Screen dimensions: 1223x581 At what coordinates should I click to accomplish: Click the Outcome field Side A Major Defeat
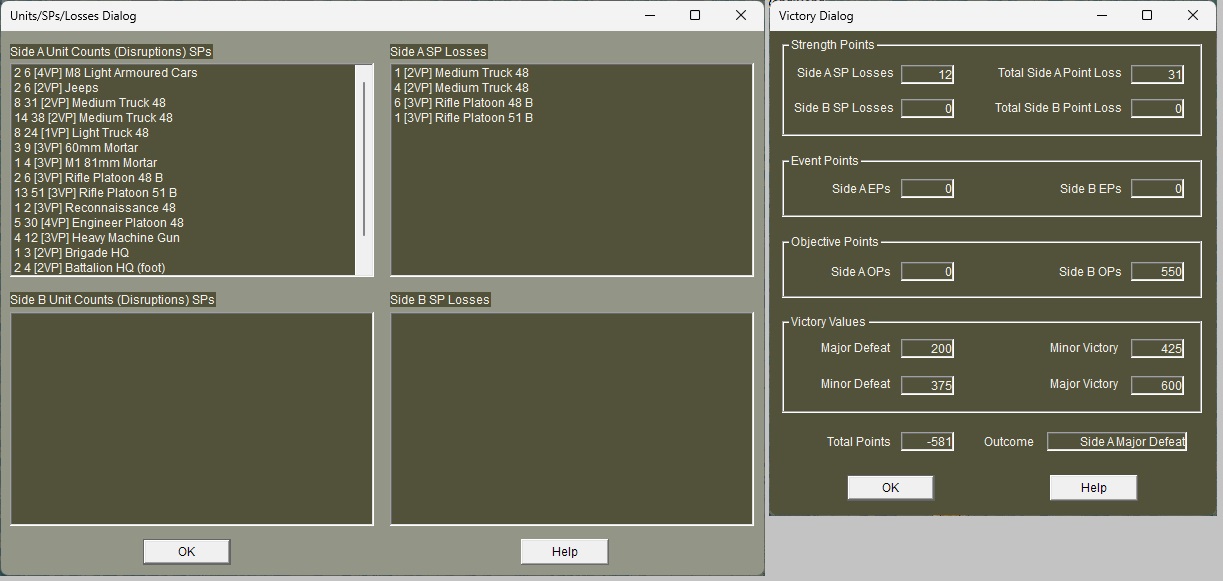tap(1117, 441)
